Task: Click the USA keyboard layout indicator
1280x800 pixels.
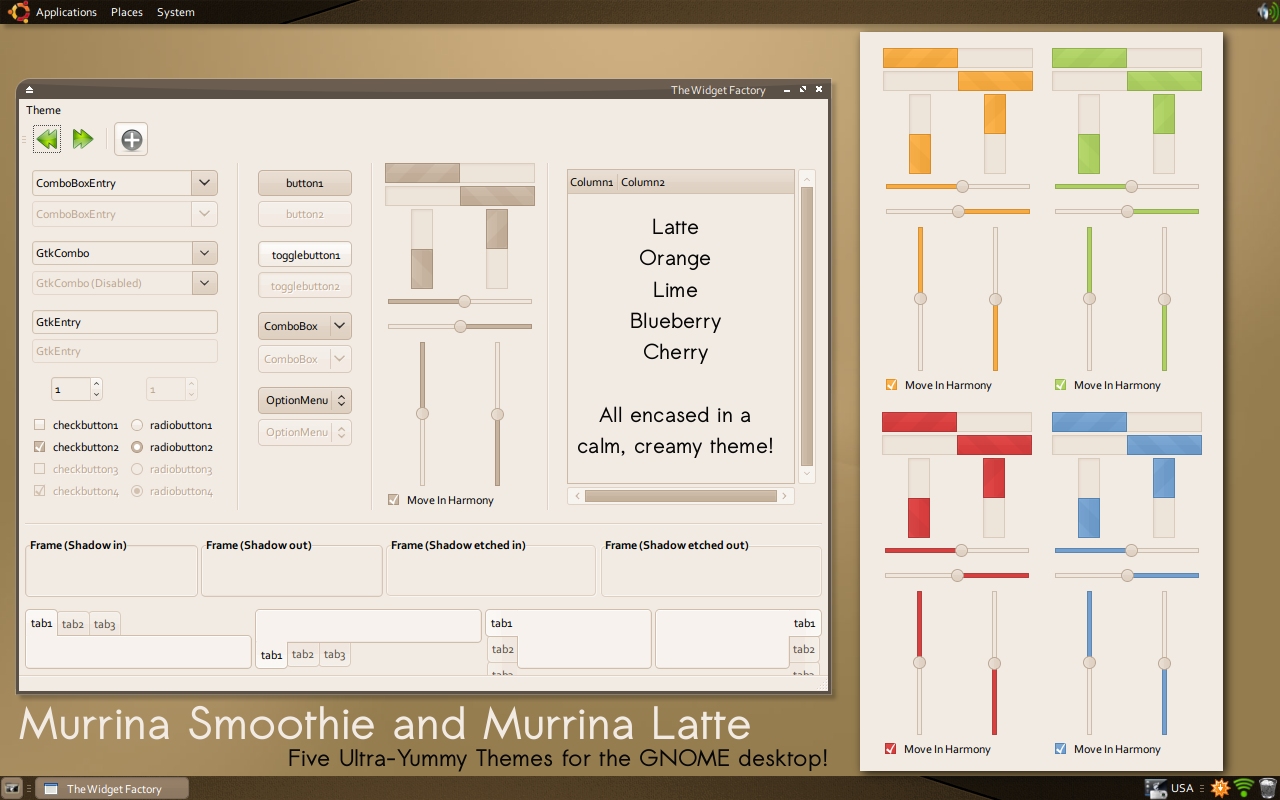Action: (1182, 788)
